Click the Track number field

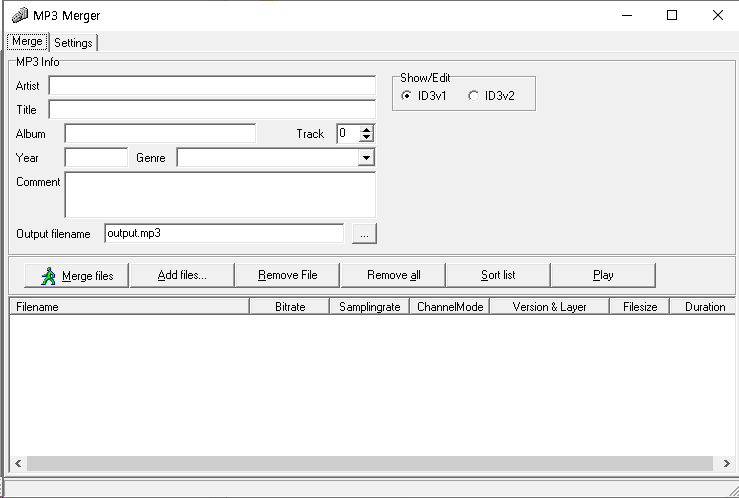coord(348,134)
